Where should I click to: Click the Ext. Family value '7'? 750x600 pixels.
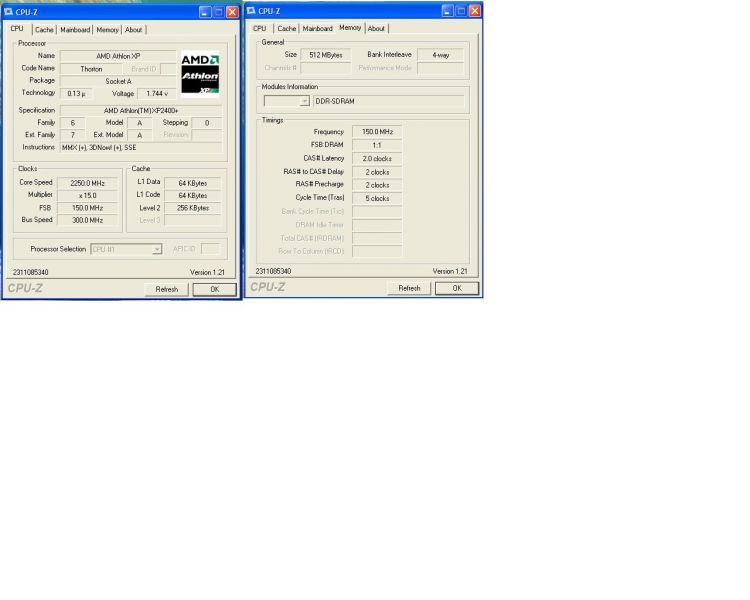[73, 135]
